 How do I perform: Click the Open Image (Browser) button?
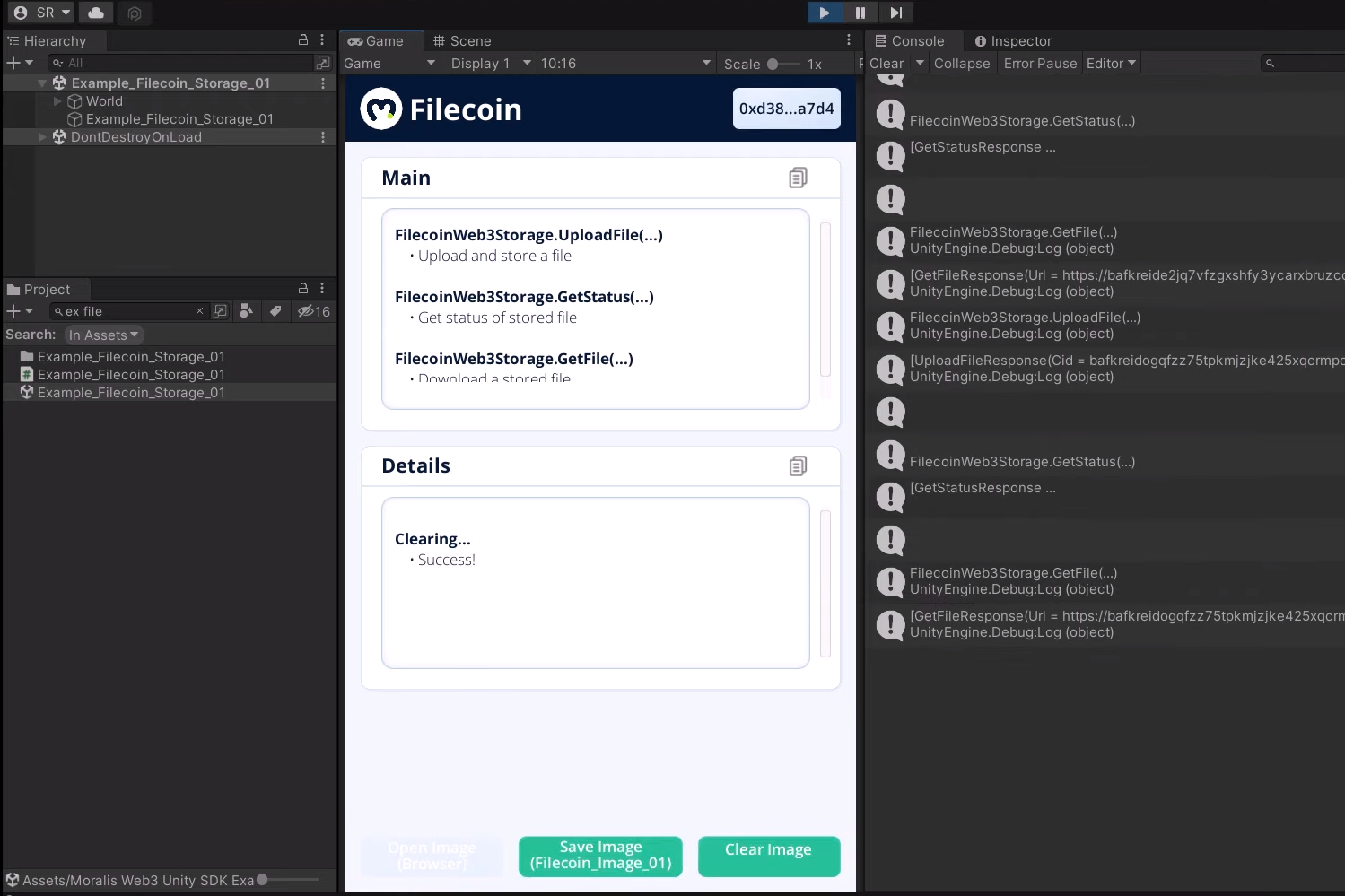coord(432,856)
